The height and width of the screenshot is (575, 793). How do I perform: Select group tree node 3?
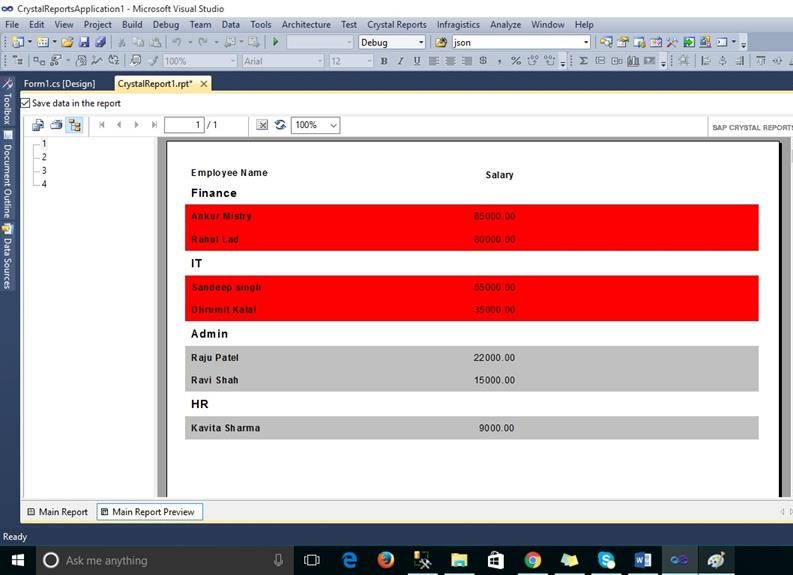click(45, 170)
